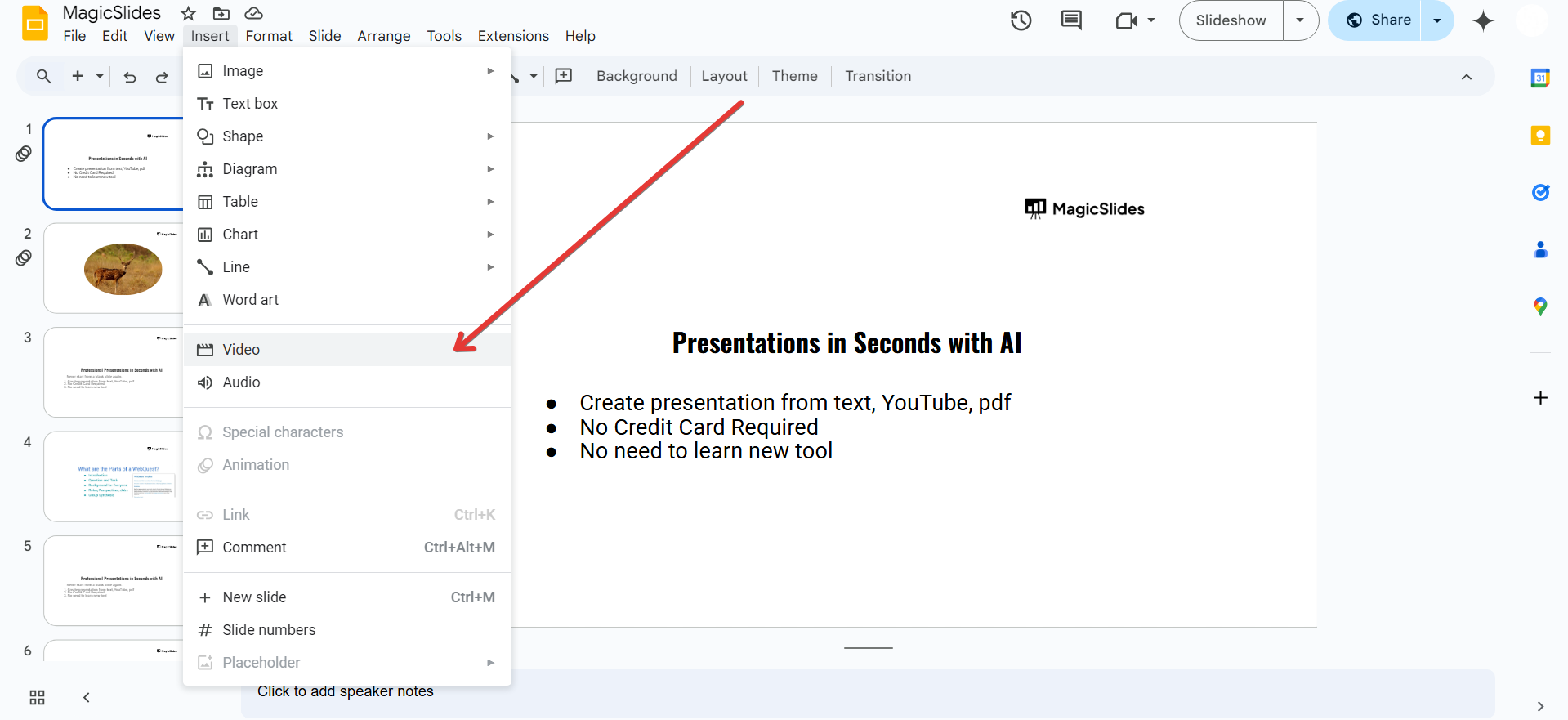Open the File menu
This screenshot has width=1568, height=720.
click(x=74, y=36)
